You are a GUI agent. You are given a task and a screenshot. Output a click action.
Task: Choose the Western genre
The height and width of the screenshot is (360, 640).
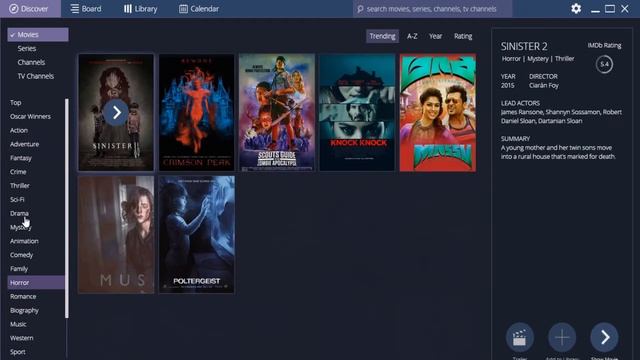(22, 338)
